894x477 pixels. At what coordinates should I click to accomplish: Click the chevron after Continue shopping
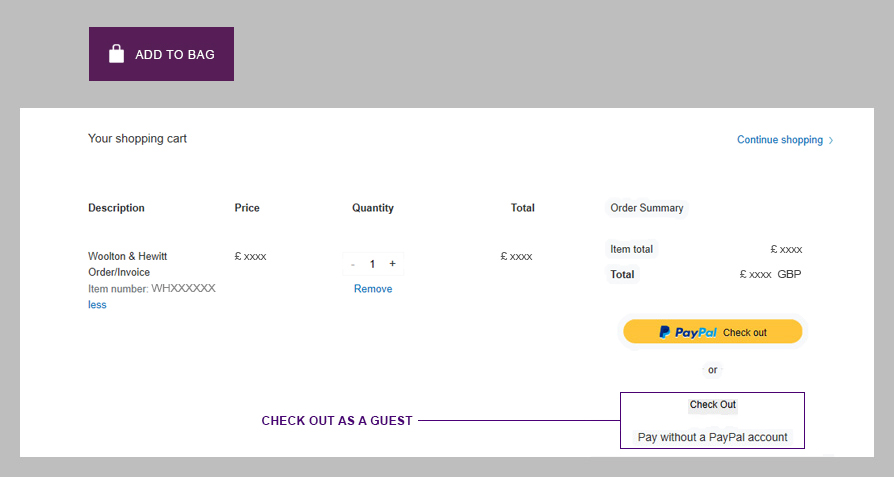pyautogui.click(x=831, y=140)
